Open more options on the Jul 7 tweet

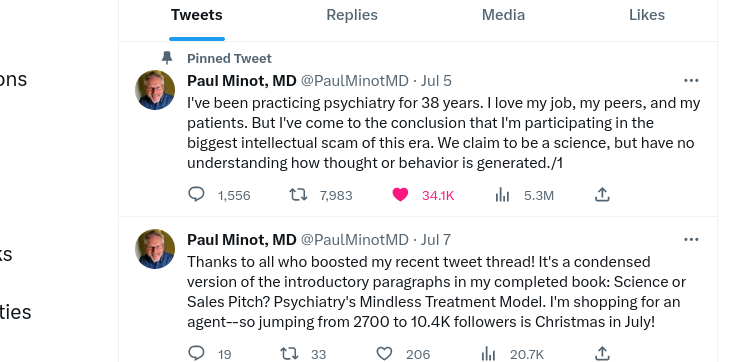(691, 240)
